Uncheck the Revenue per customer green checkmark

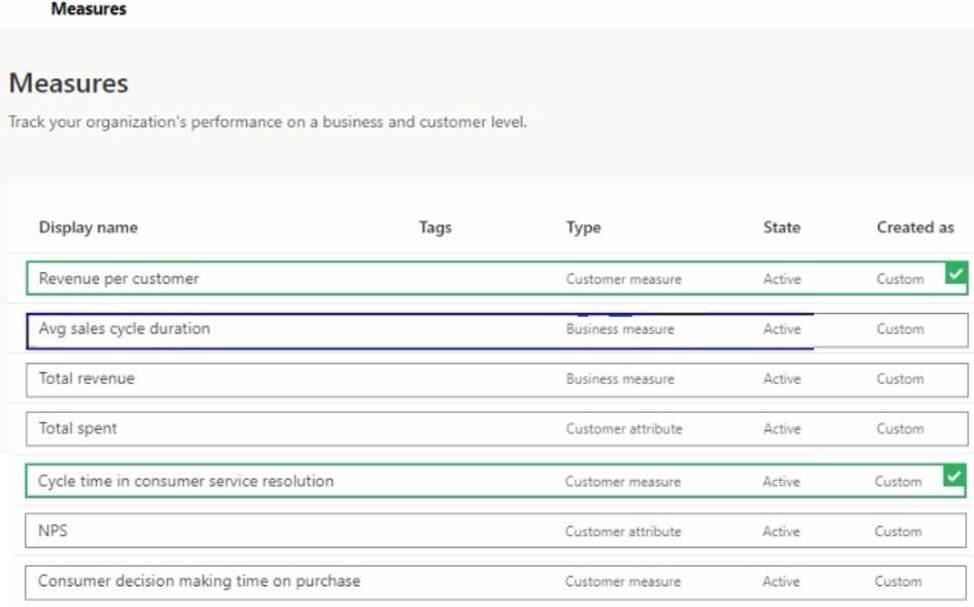[956, 273]
